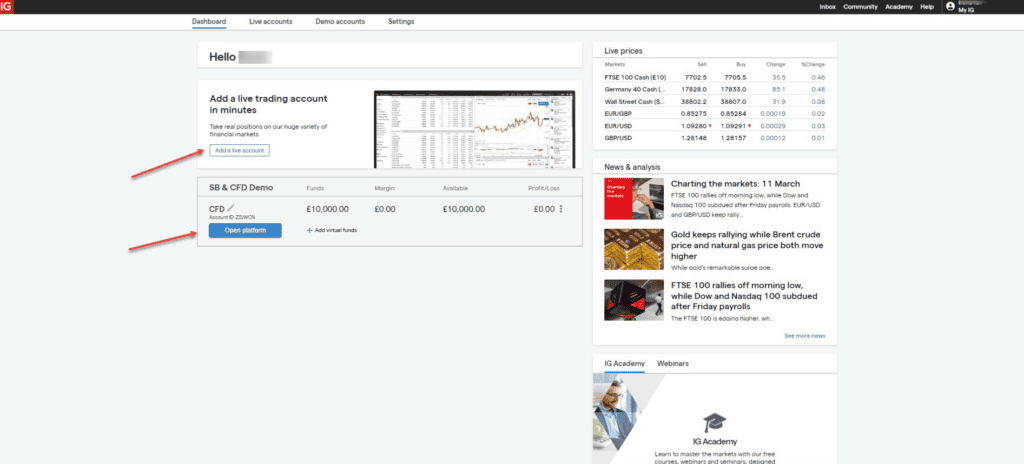
Task: Click EUR/GBP sell price 0.85275
Action: (x=694, y=114)
